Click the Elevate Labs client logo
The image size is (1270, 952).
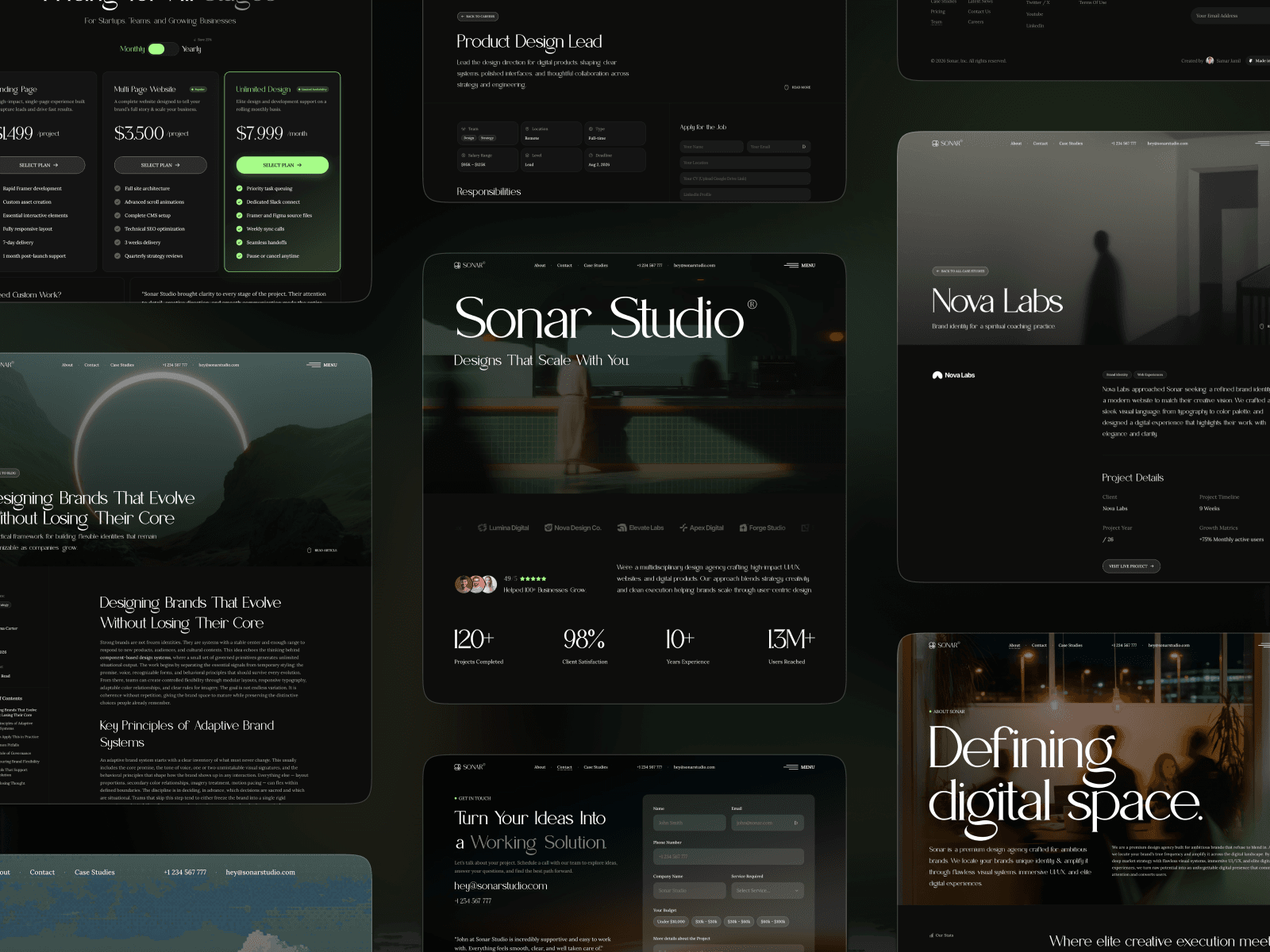coord(641,528)
